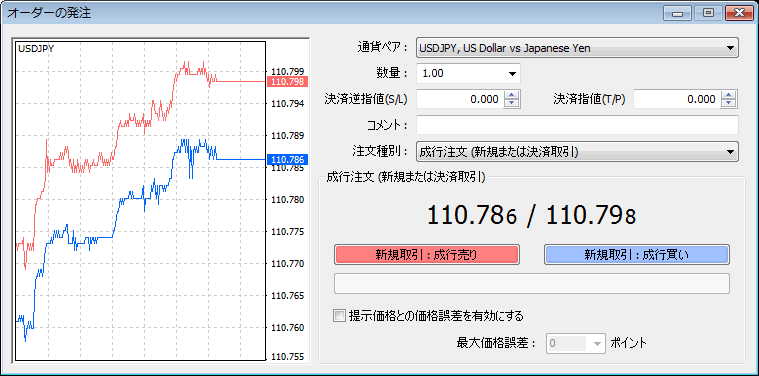Focus the 決済指値(T/P) input field
759x376 pixels.
tap(677, 99)
